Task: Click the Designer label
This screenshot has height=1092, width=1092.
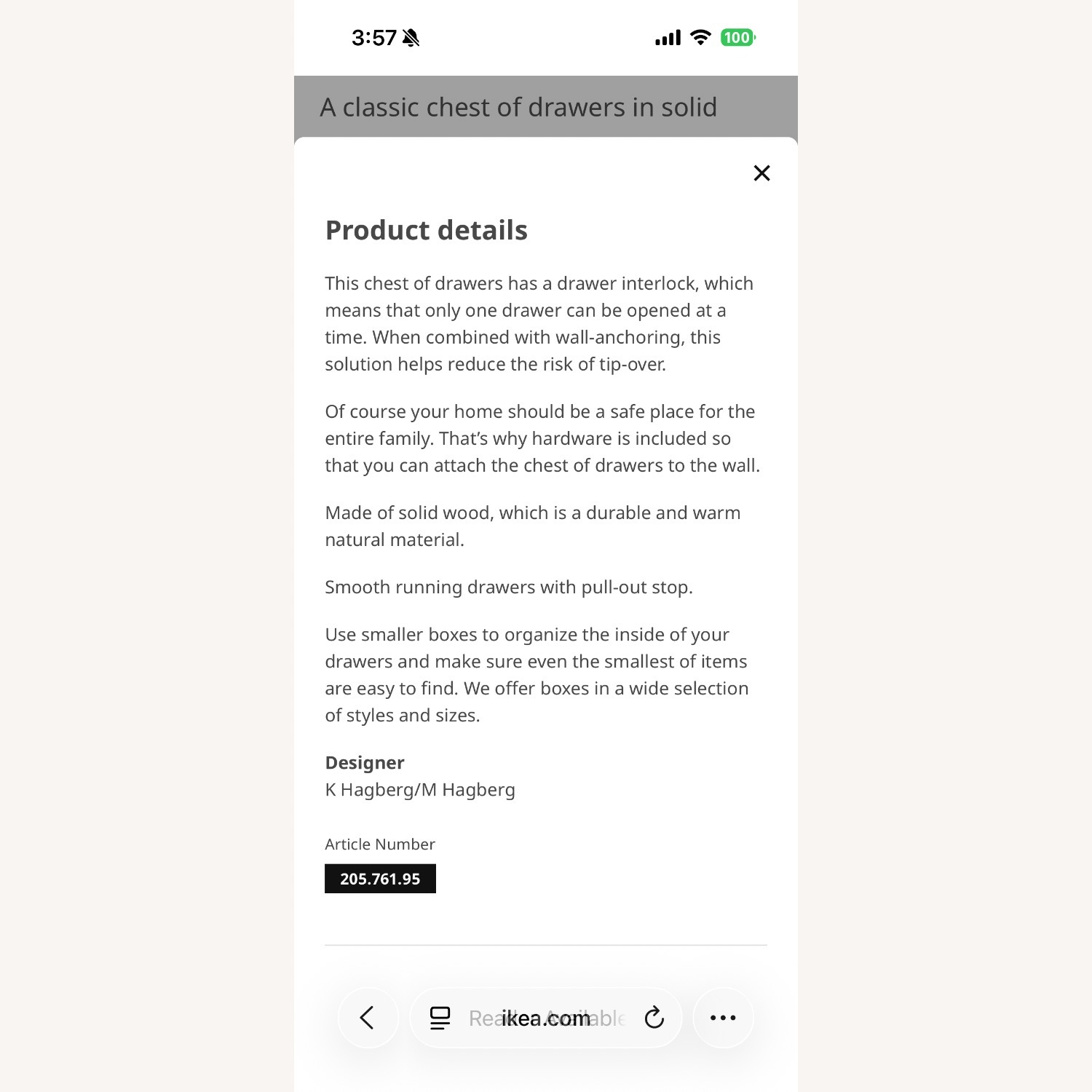Action: [x=364, y=762]
